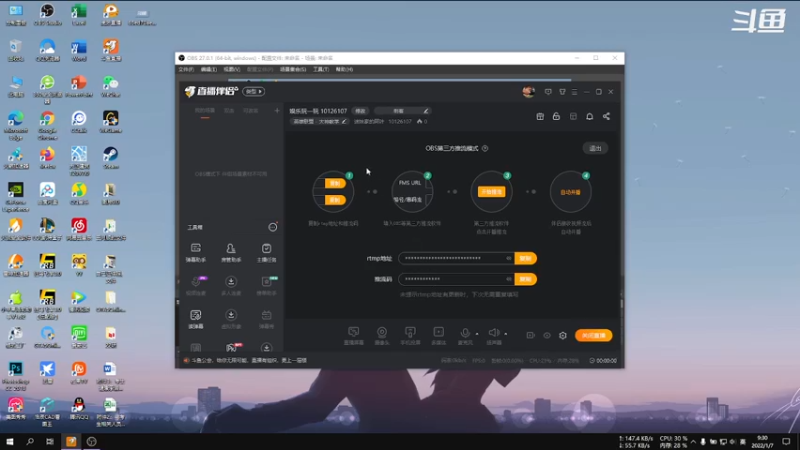The width and height of the screenshot is (800, 450).
Task: Open the settings gear in bottom bar
Action: tap(563, 335)
